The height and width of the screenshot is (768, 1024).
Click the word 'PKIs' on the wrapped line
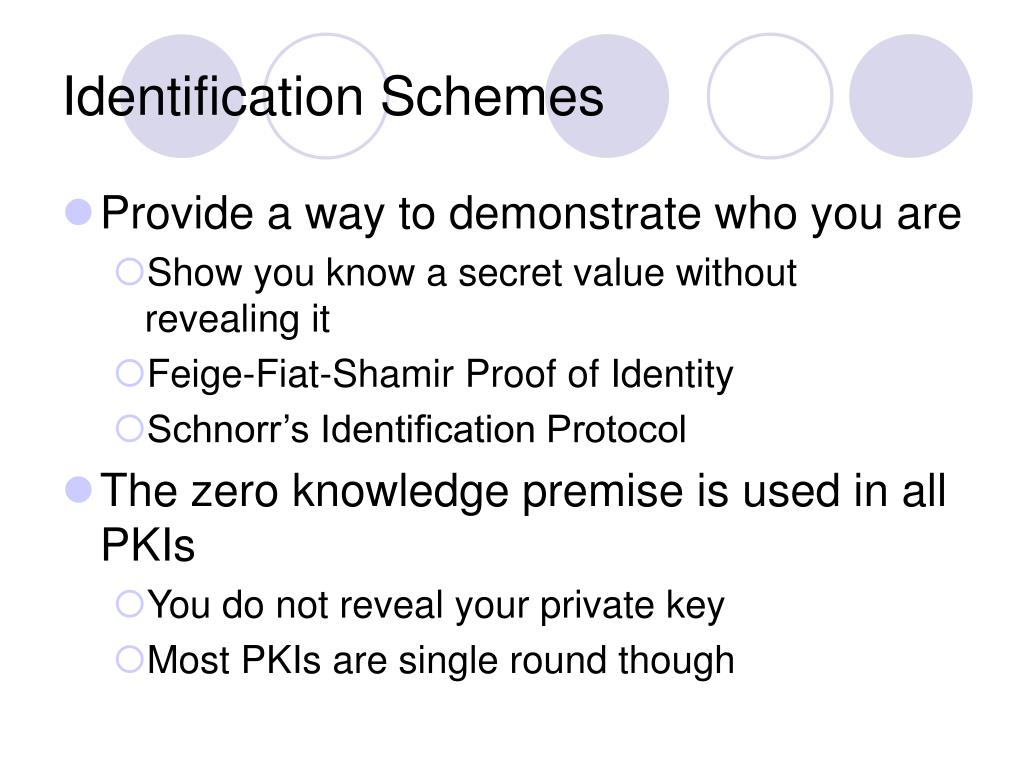coord(148,544)
